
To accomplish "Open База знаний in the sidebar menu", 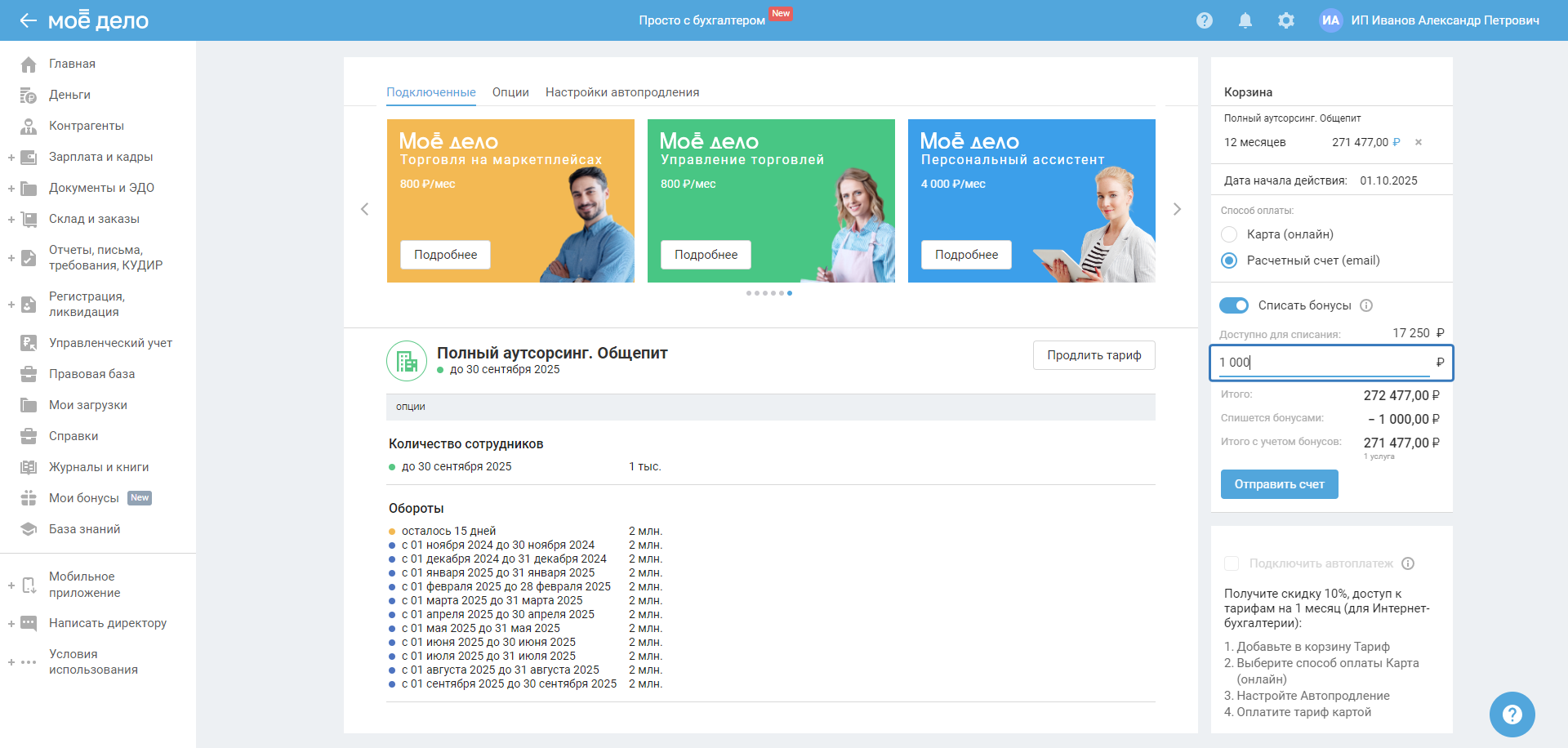I will point(85,529).
